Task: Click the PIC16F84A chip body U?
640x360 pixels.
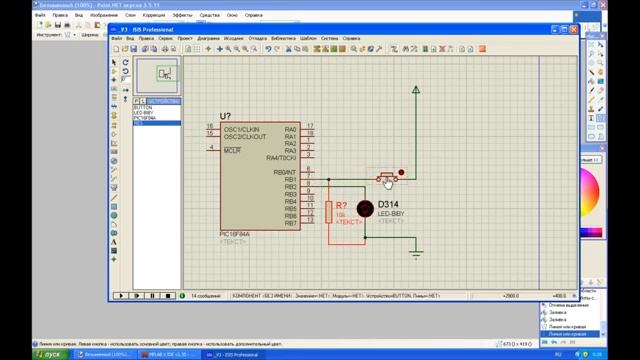Action: click(x=260, y=176)
